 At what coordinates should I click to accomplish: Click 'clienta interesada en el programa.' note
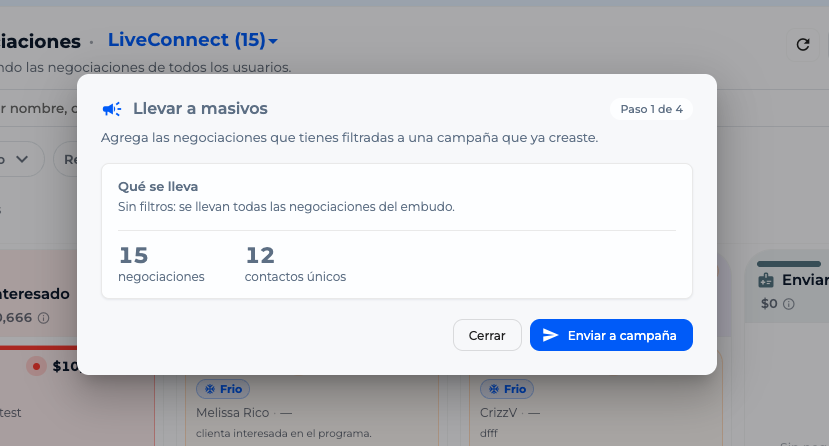[x=284, y=433]
